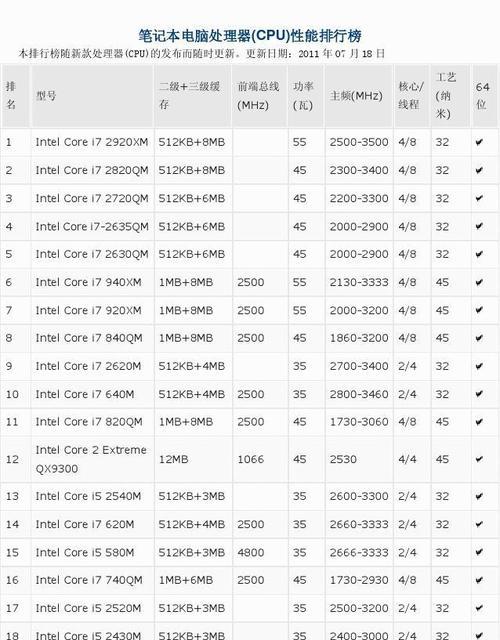Click the 二级+三级缓存 column header
Image resolution: width=500 pixels, height=640 pixels.
[189, 96]
